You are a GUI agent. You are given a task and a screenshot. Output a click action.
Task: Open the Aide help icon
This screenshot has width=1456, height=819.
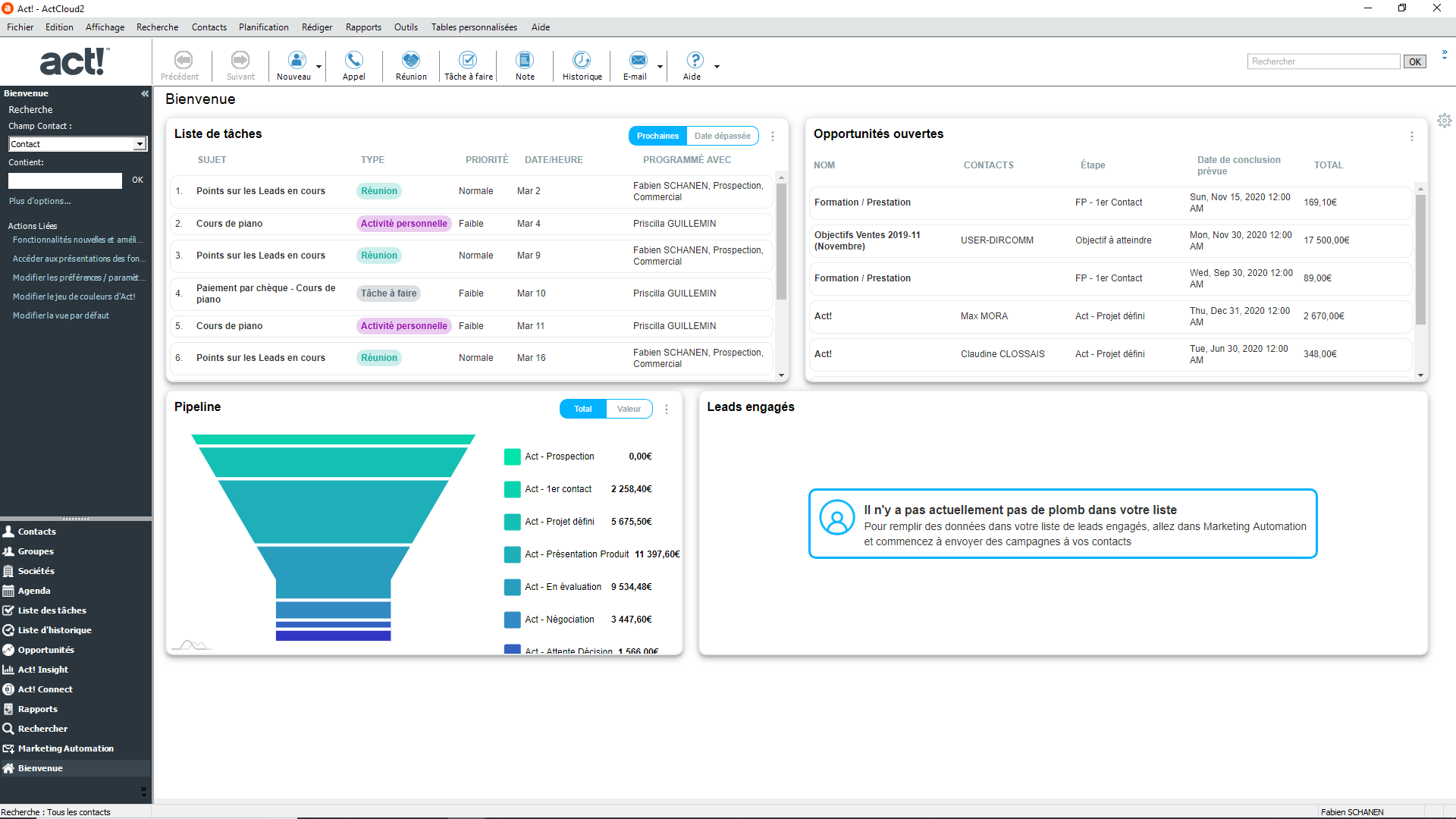695,60
